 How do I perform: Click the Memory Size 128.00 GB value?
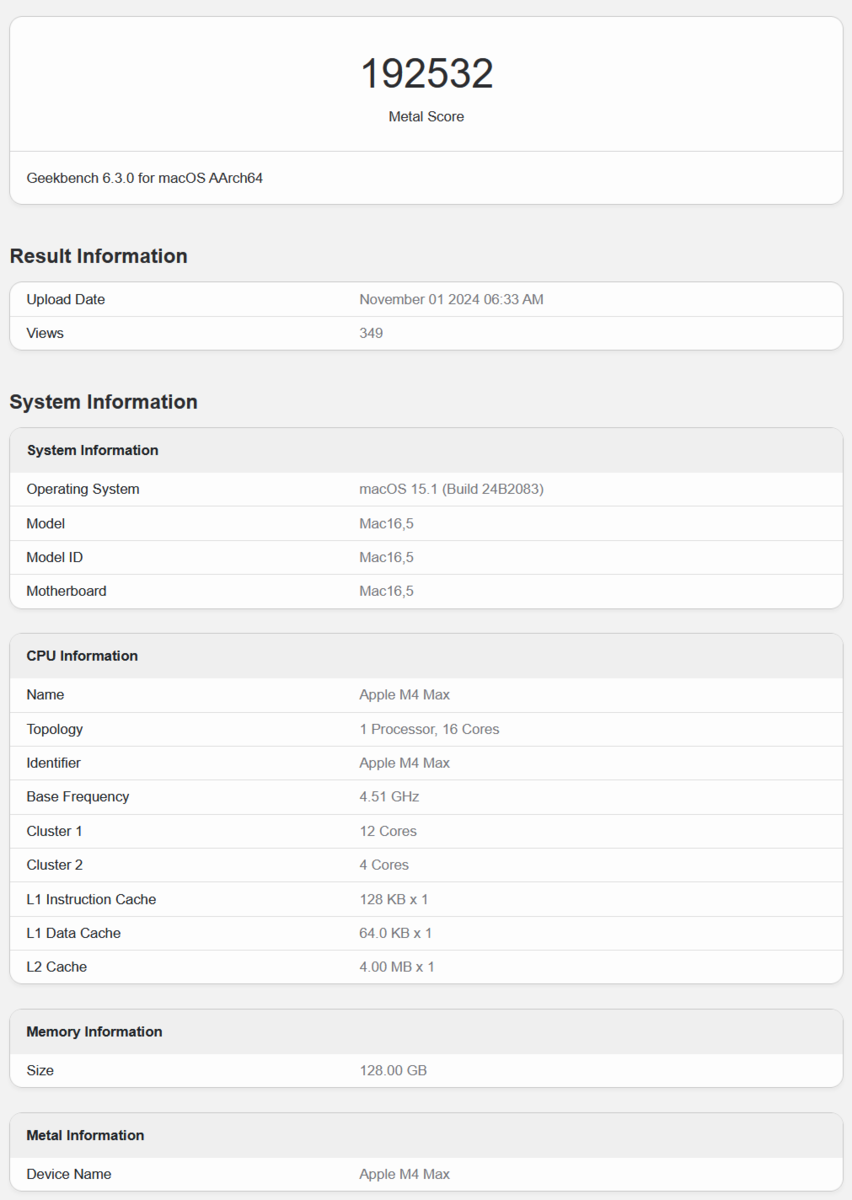point(393,1070)
